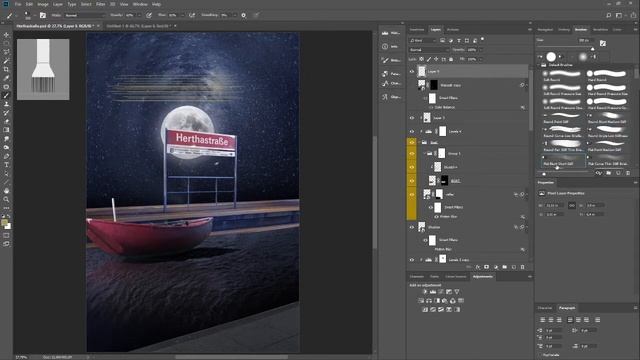Click the foreground color swatch
This screenshot has height=360, width=640.
[4, 222]
